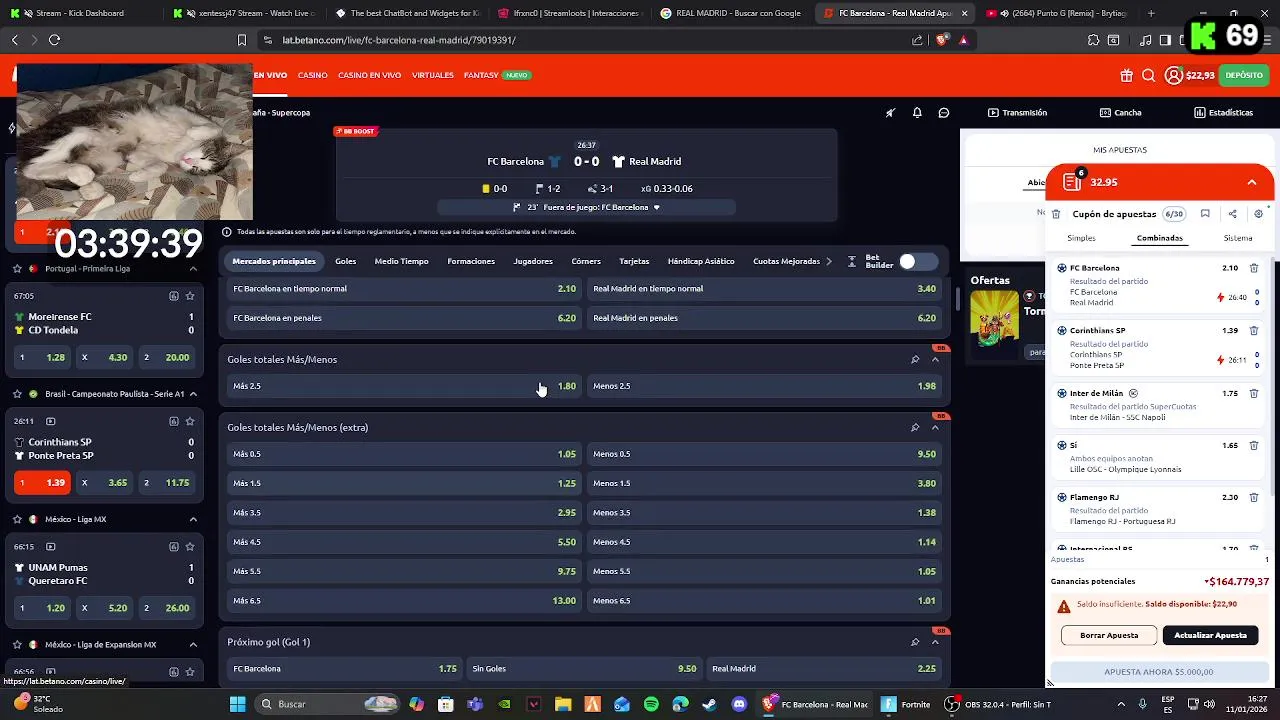Open the Hándicap Asiático market tab

[x=701, y=261]
